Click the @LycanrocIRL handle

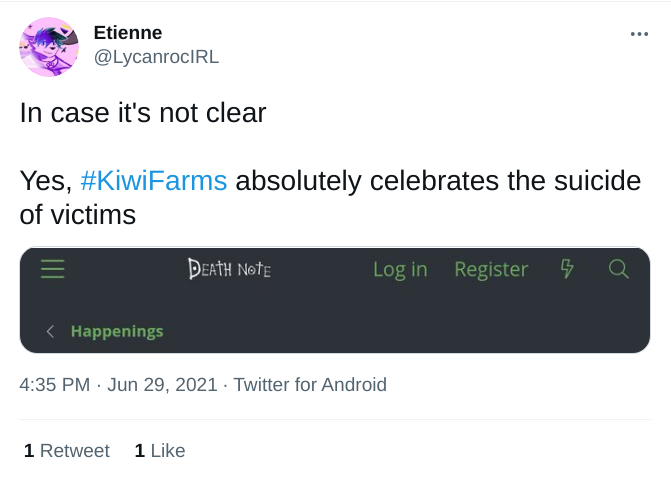(156, 57)
